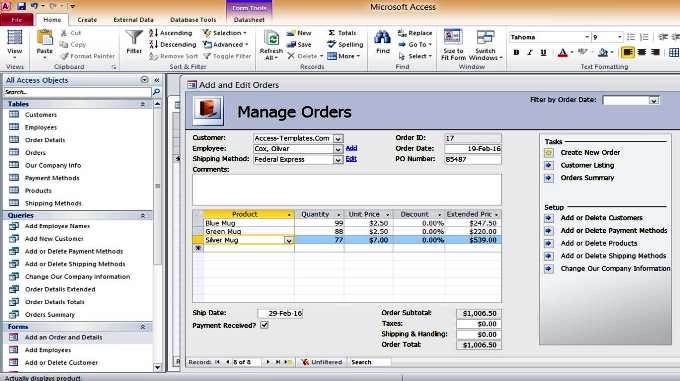The height and width of the screenshot is (381, 680).
Task: Apply Italic formatting
Action: click(x=530, y=52)
